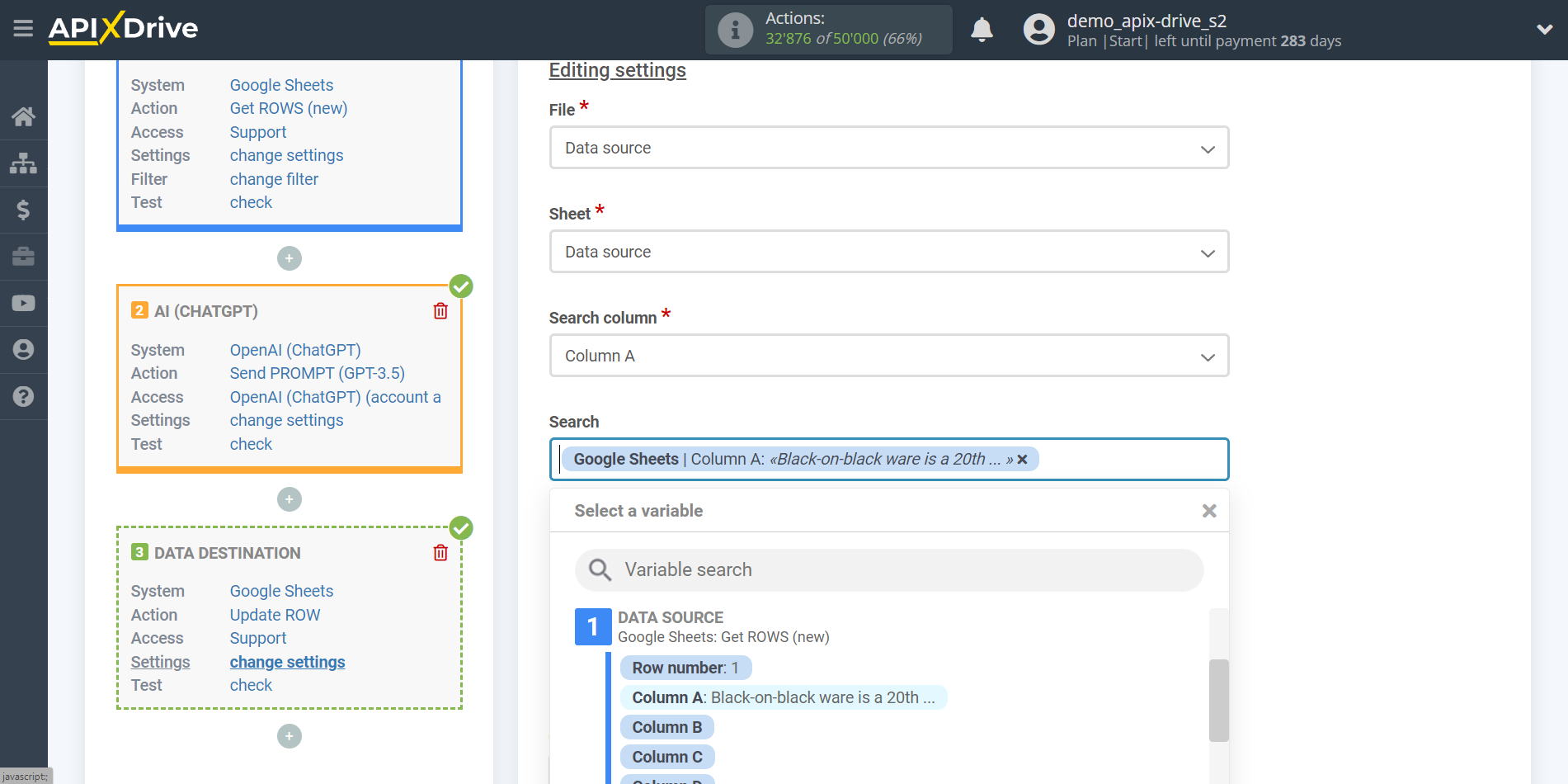
Task: Remove the Column A tag from Search
Action: tap(1022, 460)
